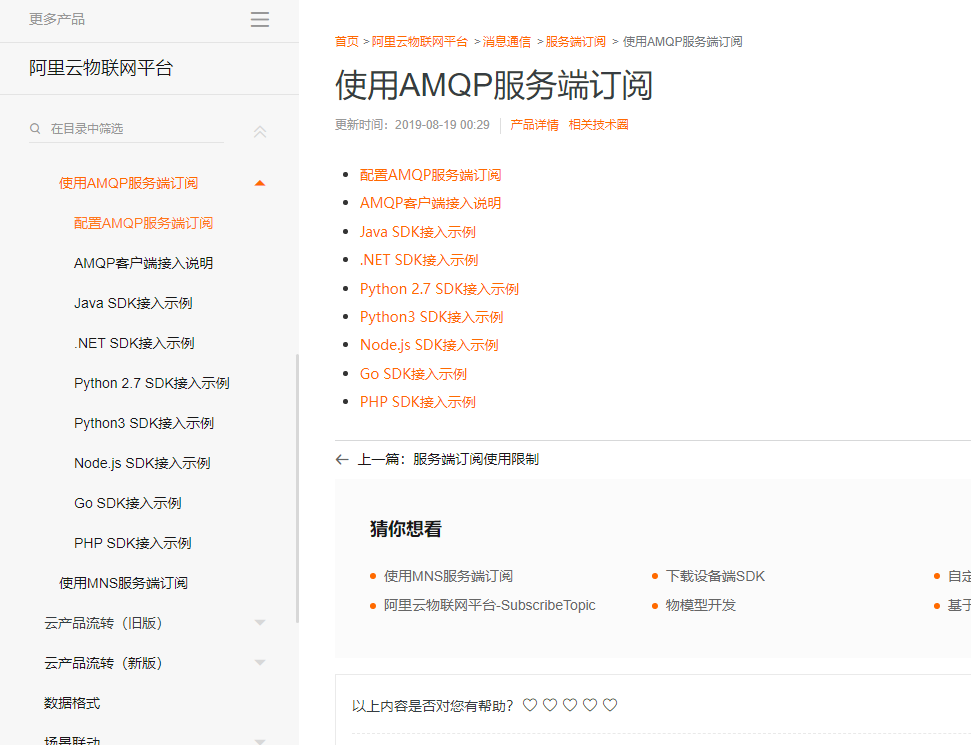Image resolution: width=971 pixels, height=745 pixels.
Task: Select Python3 SDK接入示例 in sidebar
Action: point(144,423)
